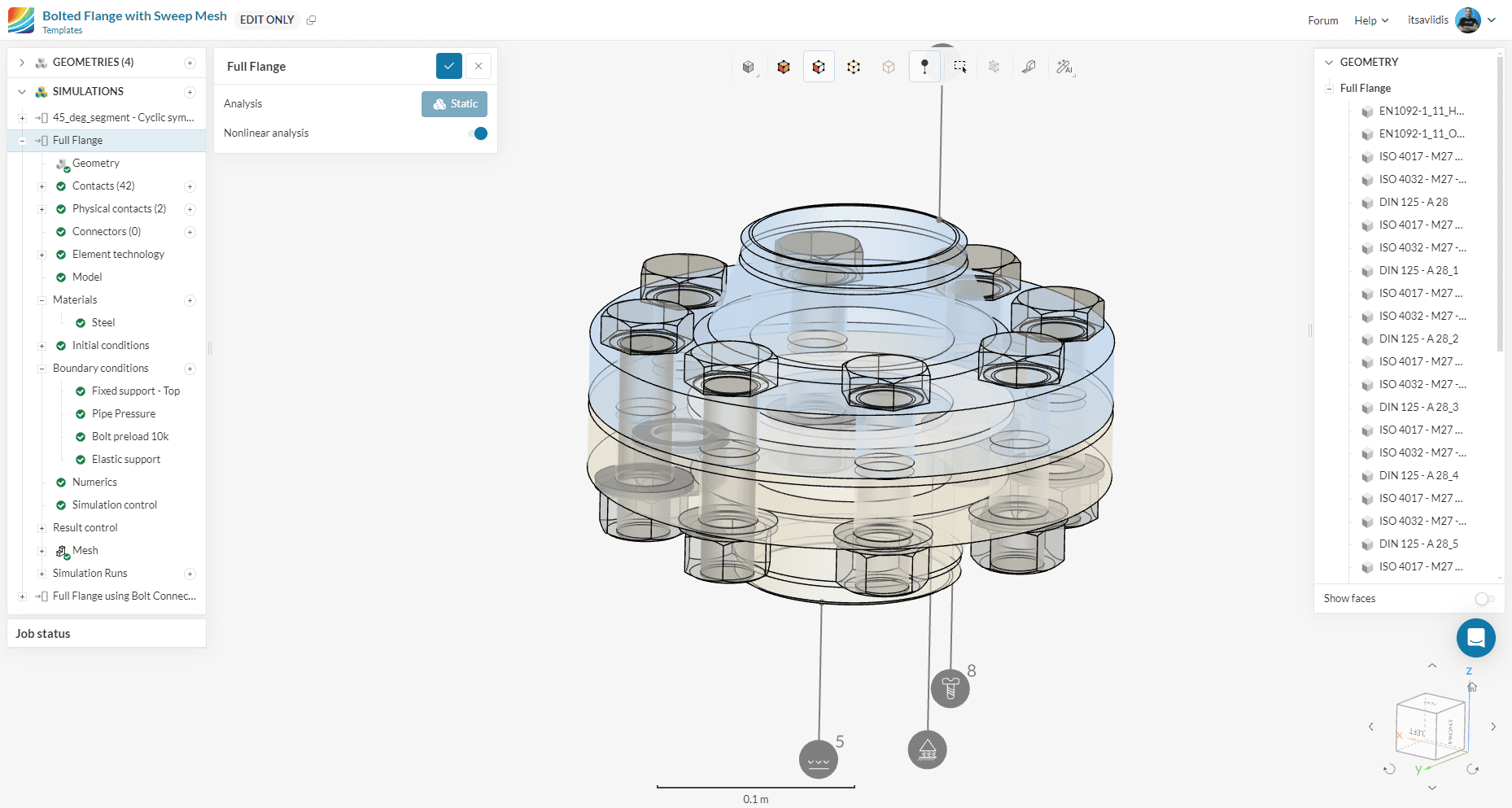Viewport: 1512px width, 808px height.
Task: Open the Forum link
Action: pos(1322,20)
